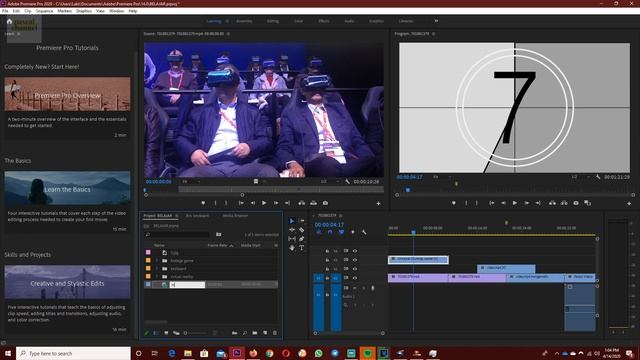Select the Pen tool
This screenshot has height=360, width=640.
302,239
